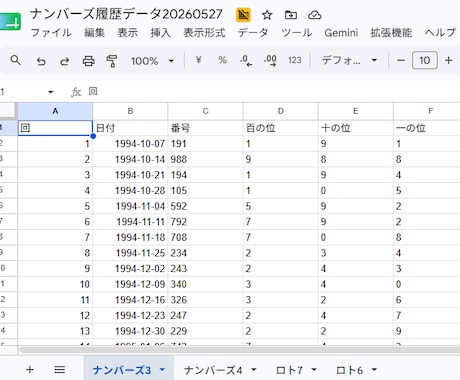Star this spreadsheet
The width and height of the screenshot is (460, 380).
267,15
